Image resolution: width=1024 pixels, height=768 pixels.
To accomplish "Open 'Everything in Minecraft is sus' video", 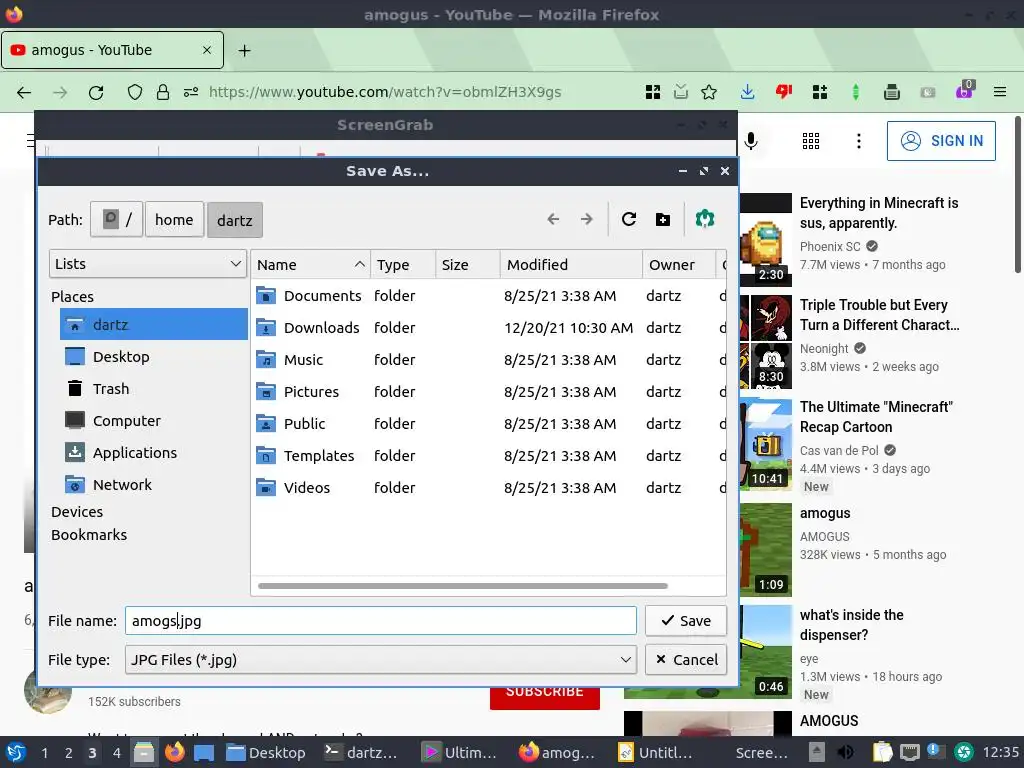I will (x=879, y=213).
